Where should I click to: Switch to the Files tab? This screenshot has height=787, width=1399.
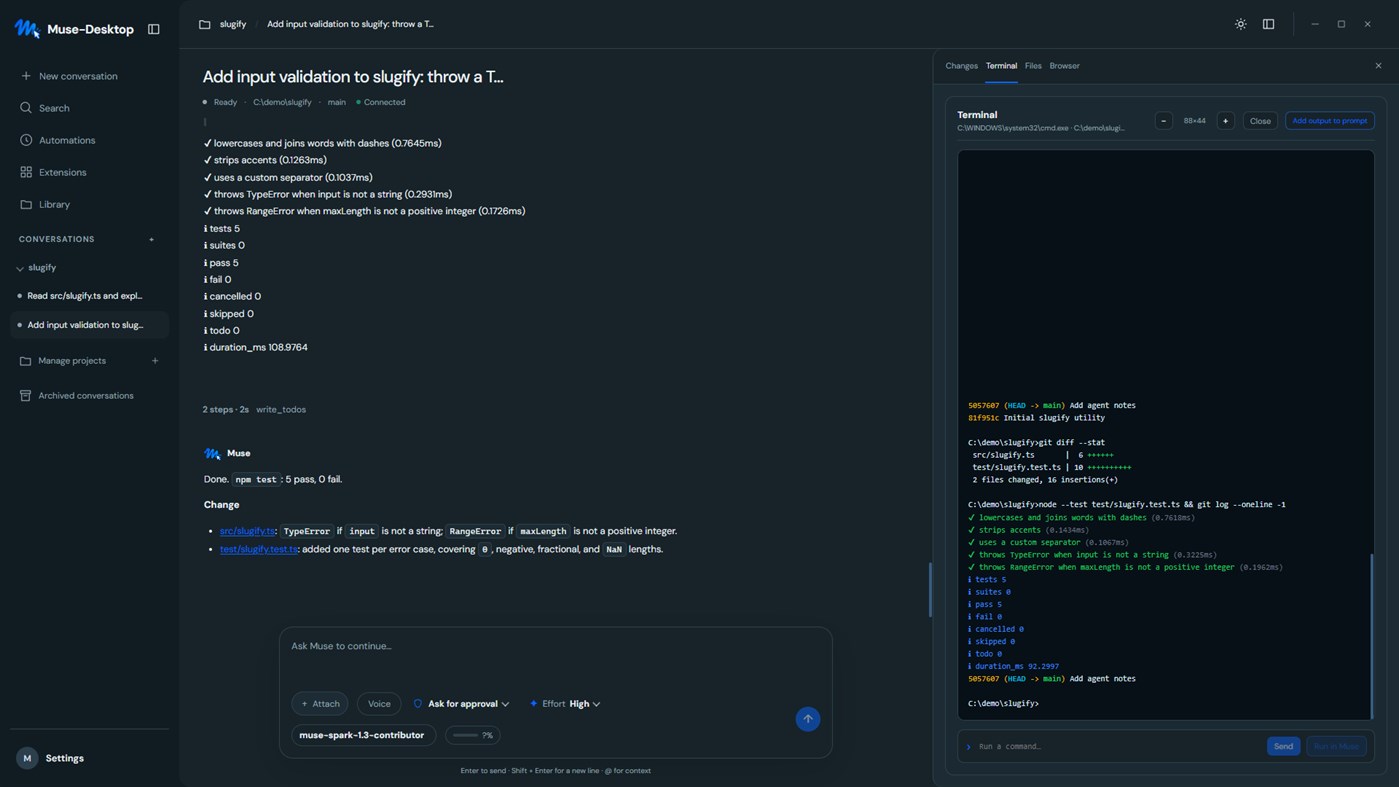(x=1033, y=66)
